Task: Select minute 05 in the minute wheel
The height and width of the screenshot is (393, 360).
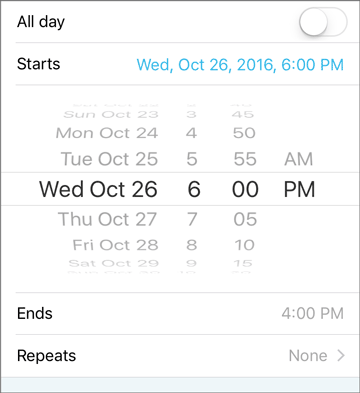Action: point(245,219)
